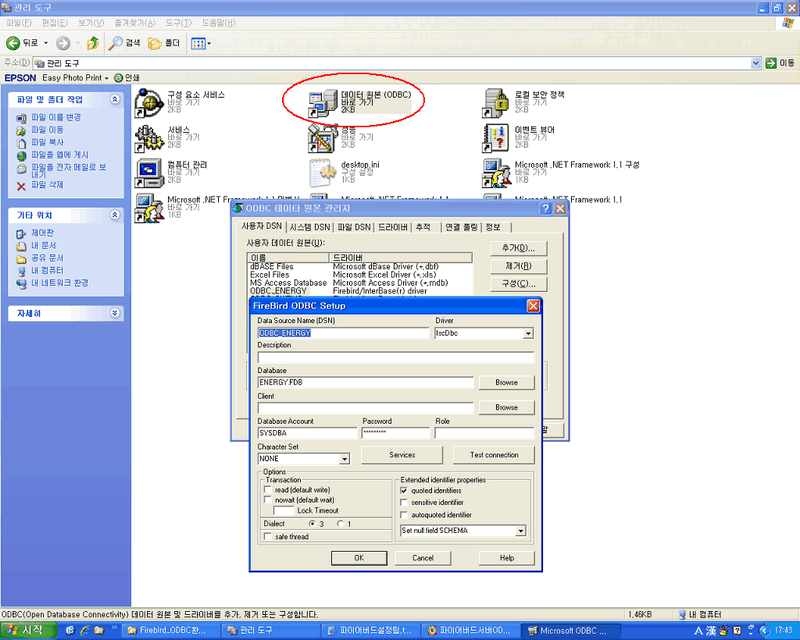
Task: Open the Services (서비스) gear shortcut icon
Action: [148, 138]
